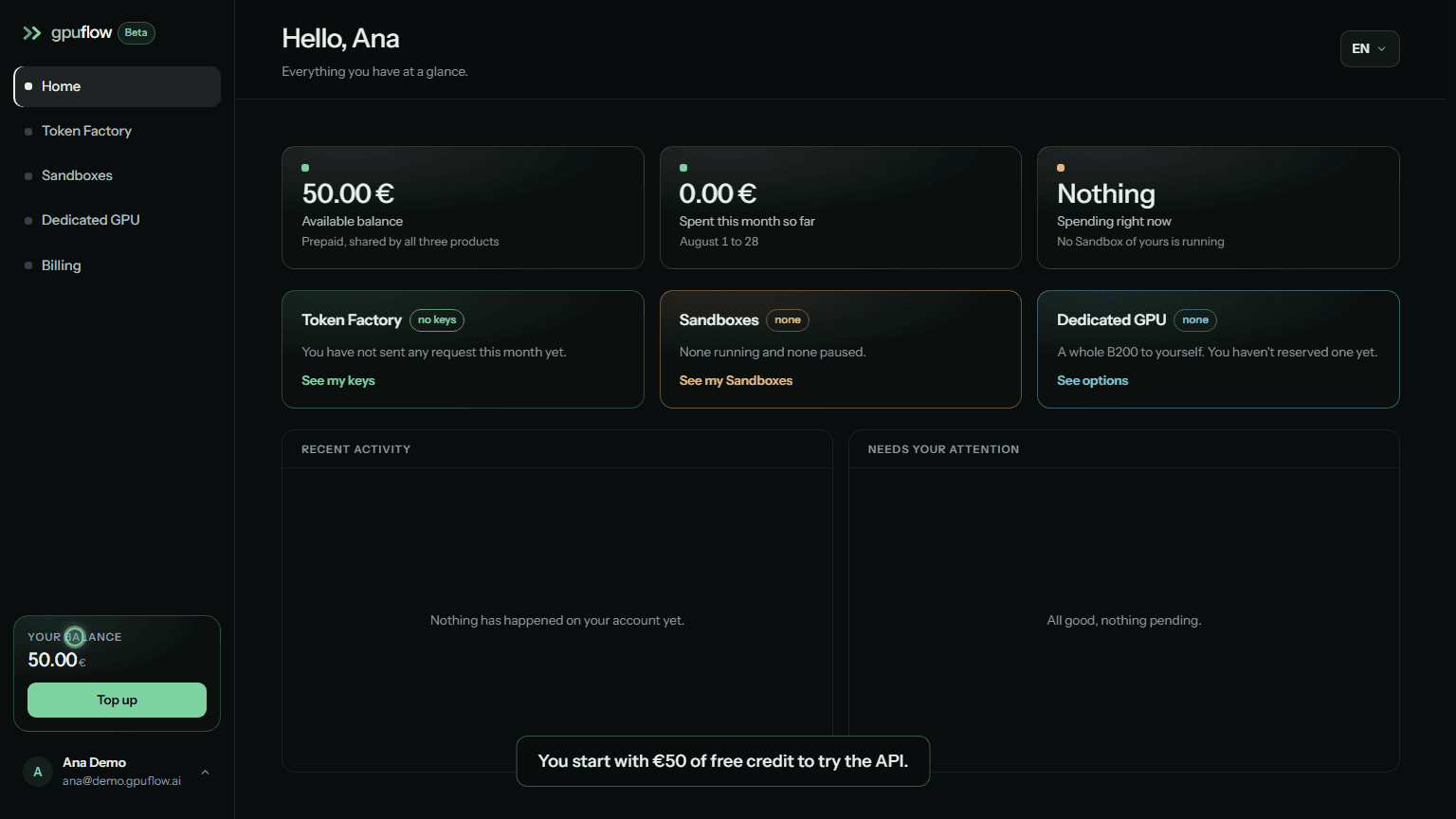Click Everything you have at a glance subtitle
The height and width of the screenshot is (819, 1456).
pyautogui.click(x=374, y=71)
